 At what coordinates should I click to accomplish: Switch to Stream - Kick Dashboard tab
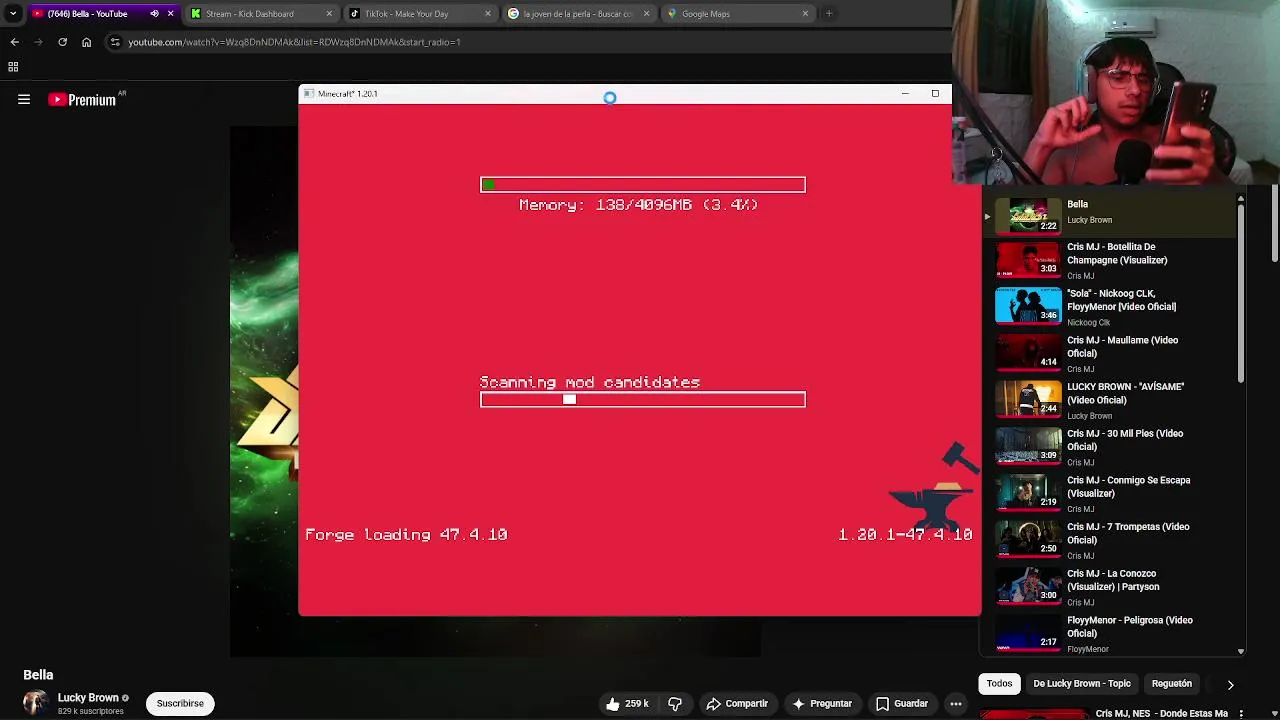coord(262,14)
